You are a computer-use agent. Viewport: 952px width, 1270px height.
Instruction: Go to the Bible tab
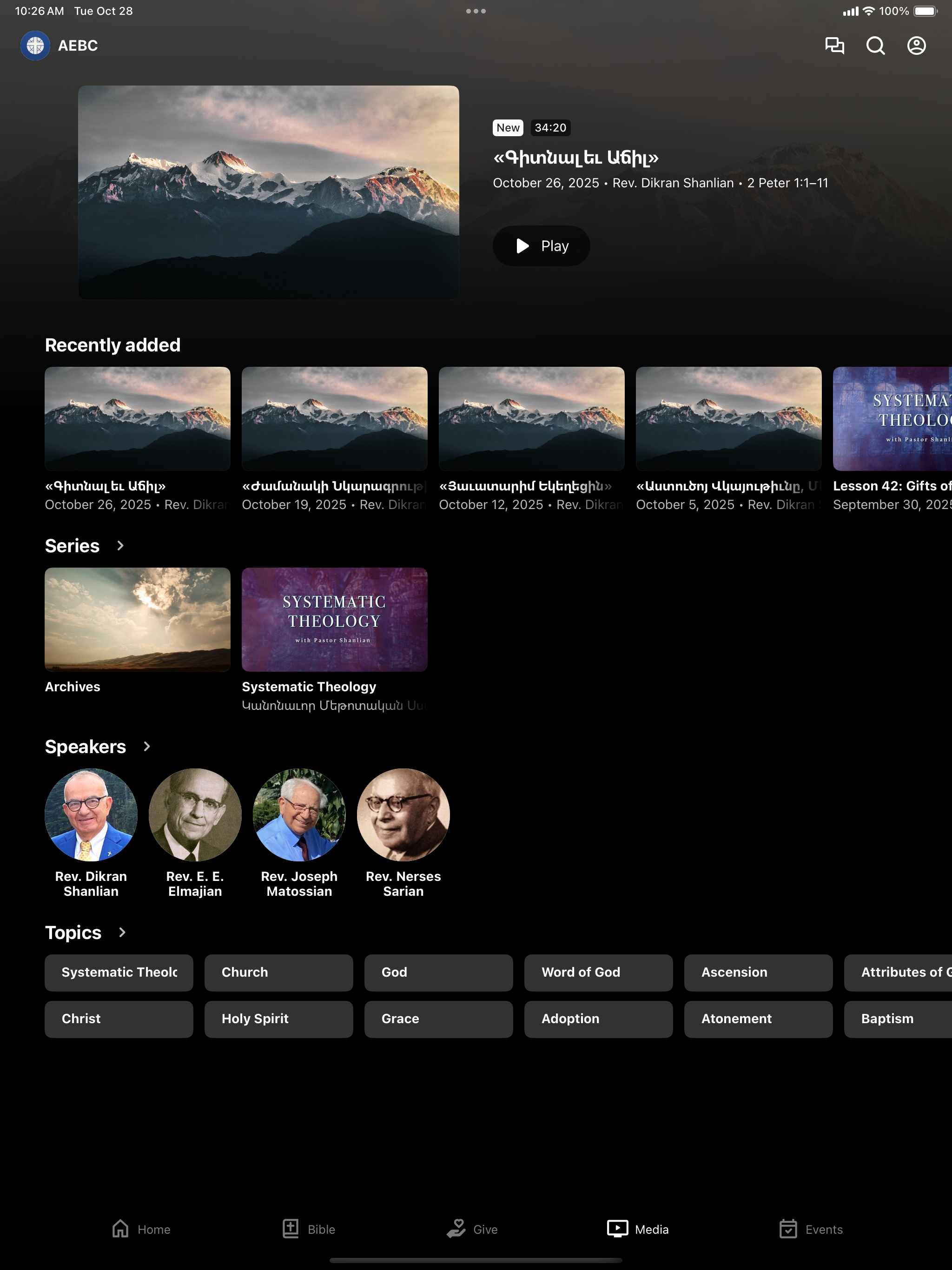coord(309,1229)
